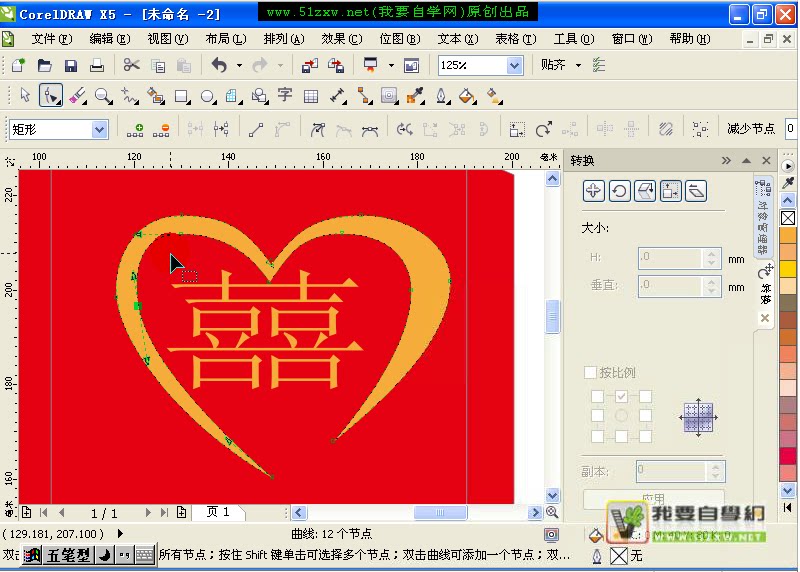
Task: Switch docker to Position transformation icon
Action: [x=593, y=191]
